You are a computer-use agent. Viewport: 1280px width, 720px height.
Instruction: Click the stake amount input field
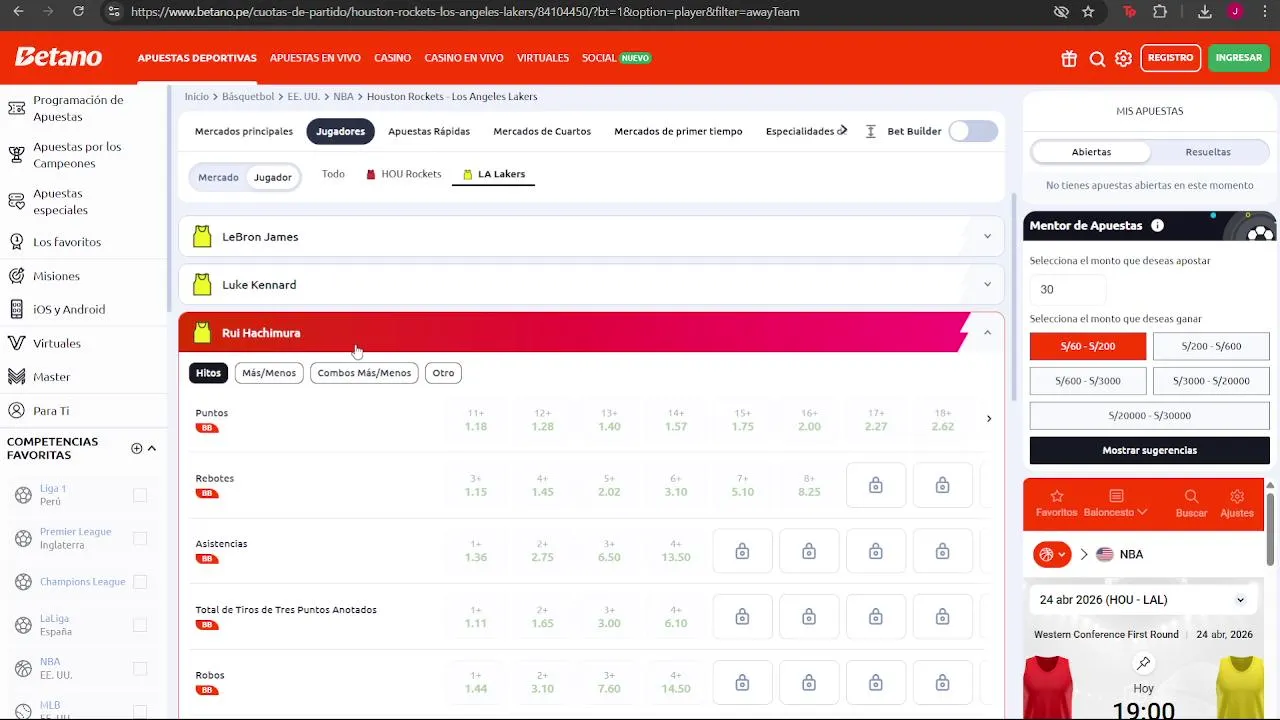tap(1068, 289)
